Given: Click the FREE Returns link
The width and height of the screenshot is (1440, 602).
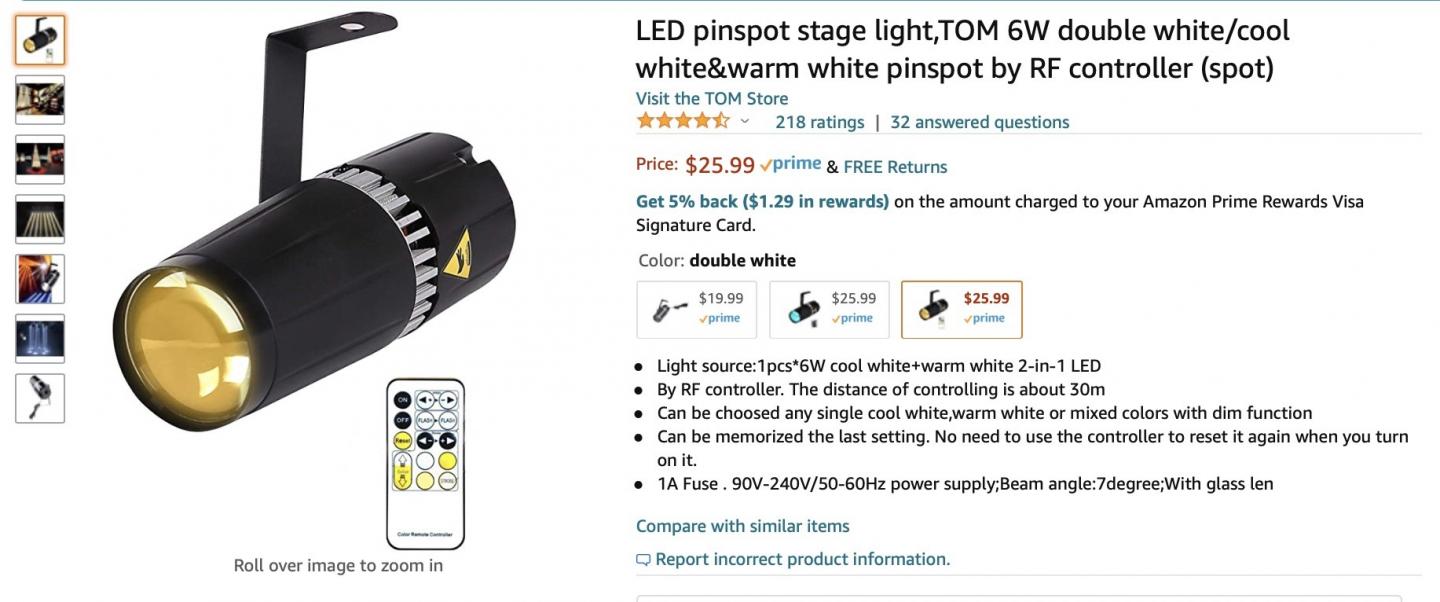Looking at the screenshot, I should (895, 166).
